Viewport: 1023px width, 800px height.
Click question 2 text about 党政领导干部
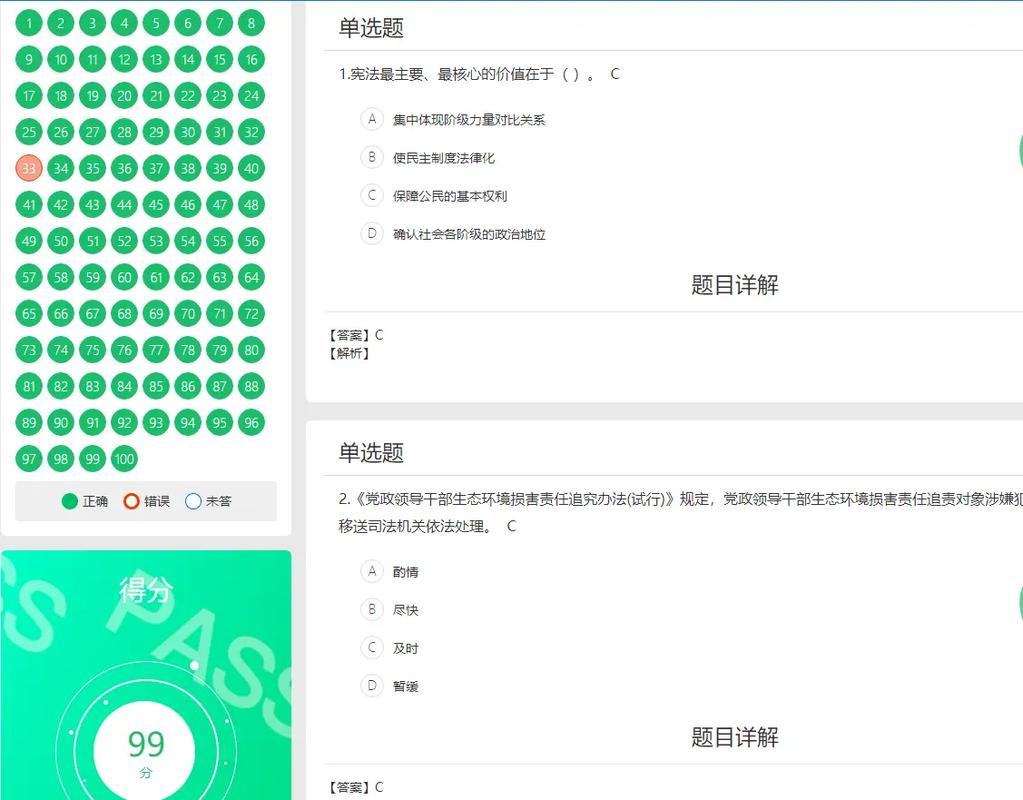pyautogui.click(x=680, y=512)
